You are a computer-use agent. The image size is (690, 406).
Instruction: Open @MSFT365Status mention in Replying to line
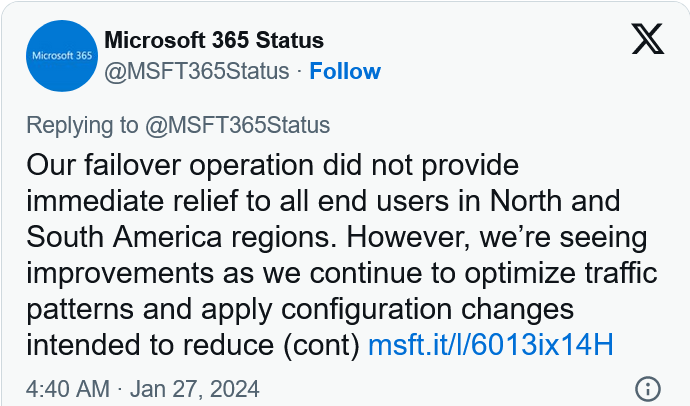[x=238, y=125]
